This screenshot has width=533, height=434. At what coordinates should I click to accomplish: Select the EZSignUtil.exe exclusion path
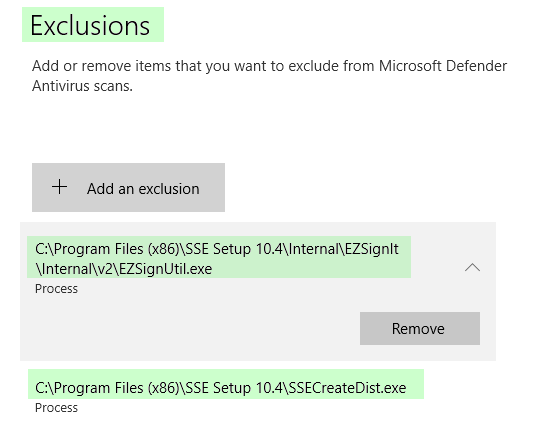click(219, 257)
